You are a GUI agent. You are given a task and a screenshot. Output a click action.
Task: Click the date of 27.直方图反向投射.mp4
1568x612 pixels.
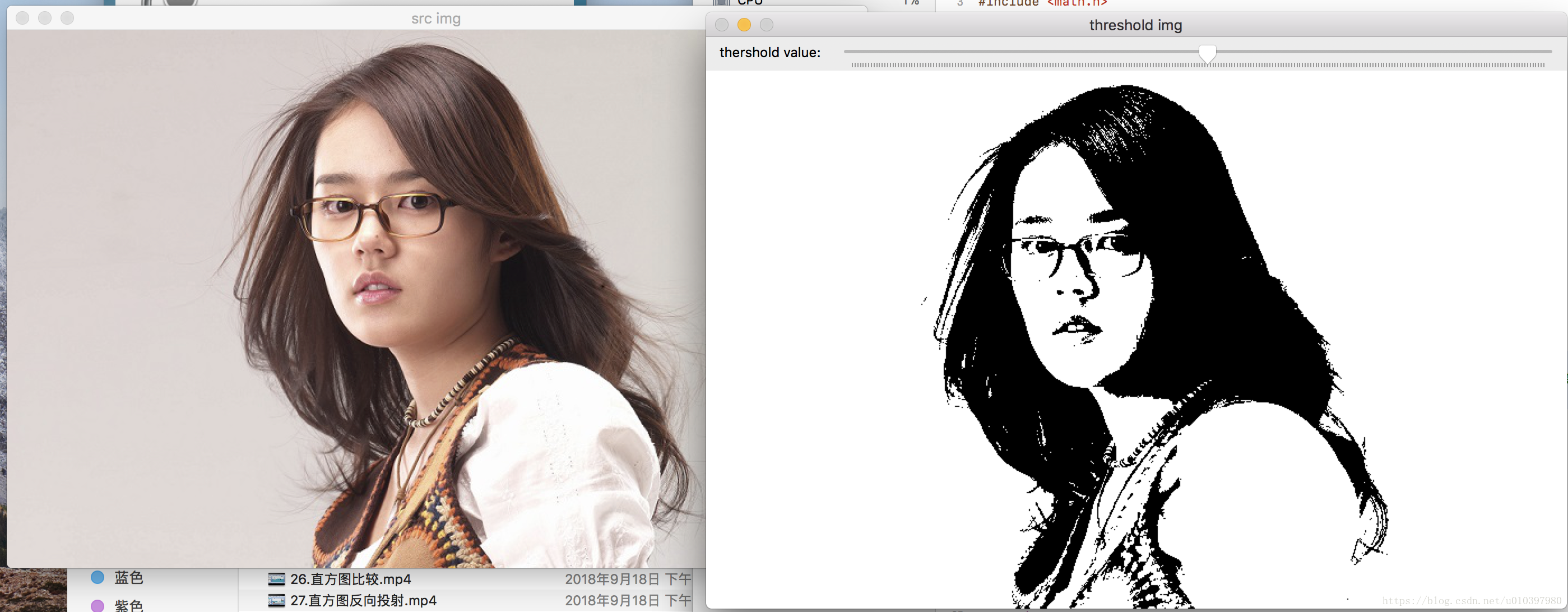(x=628, y=600)
